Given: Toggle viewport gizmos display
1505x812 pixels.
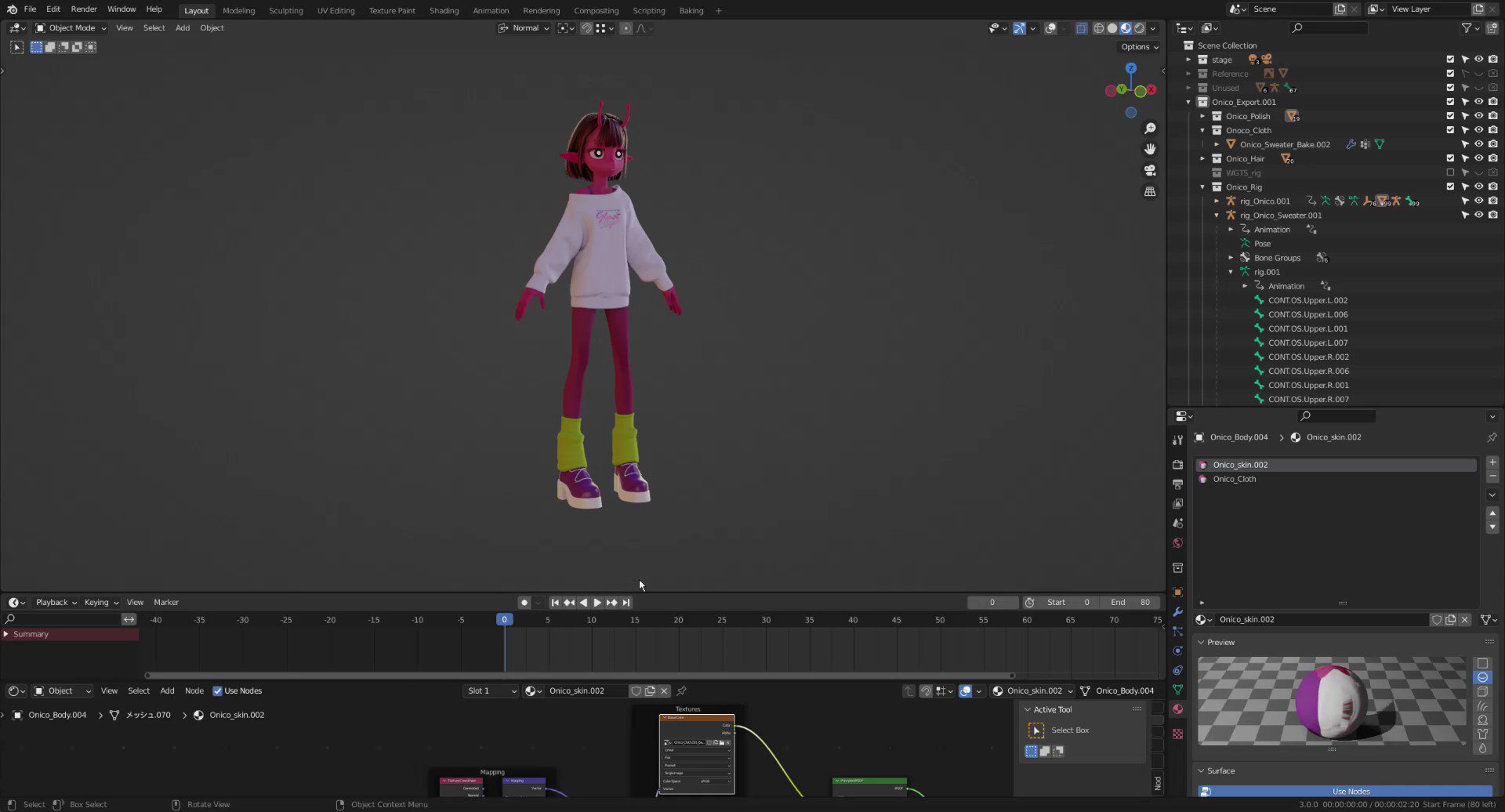Looking at the screenshot, I should point(1019,28).
